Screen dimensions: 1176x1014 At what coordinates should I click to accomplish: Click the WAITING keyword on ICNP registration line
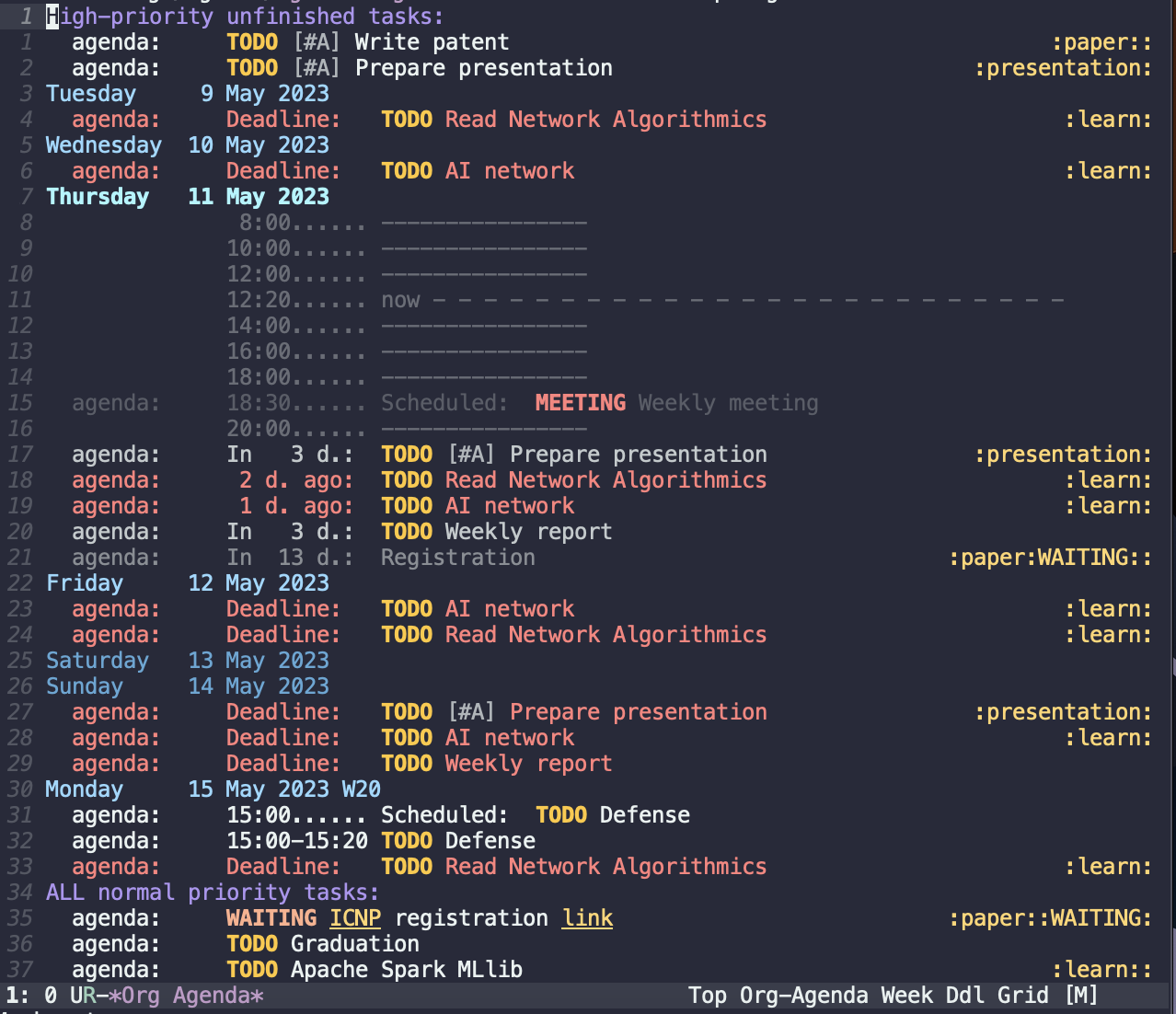click(x=271, y=918)
